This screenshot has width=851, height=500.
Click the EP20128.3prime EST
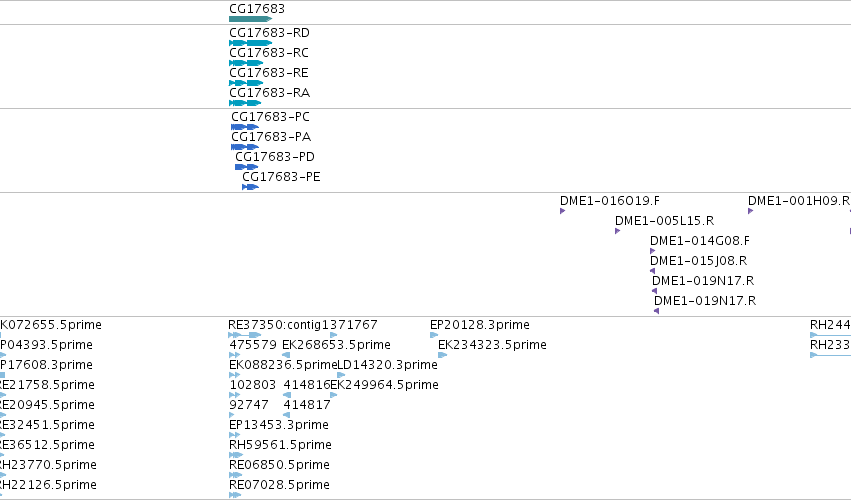pos(434,335)
